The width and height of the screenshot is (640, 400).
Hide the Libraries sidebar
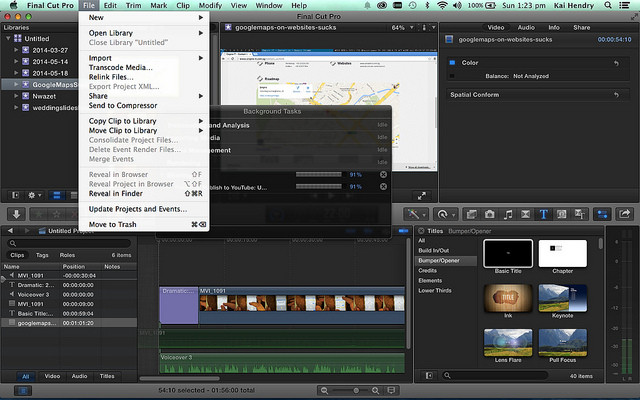pyautogui.click(x=15, y=196)
